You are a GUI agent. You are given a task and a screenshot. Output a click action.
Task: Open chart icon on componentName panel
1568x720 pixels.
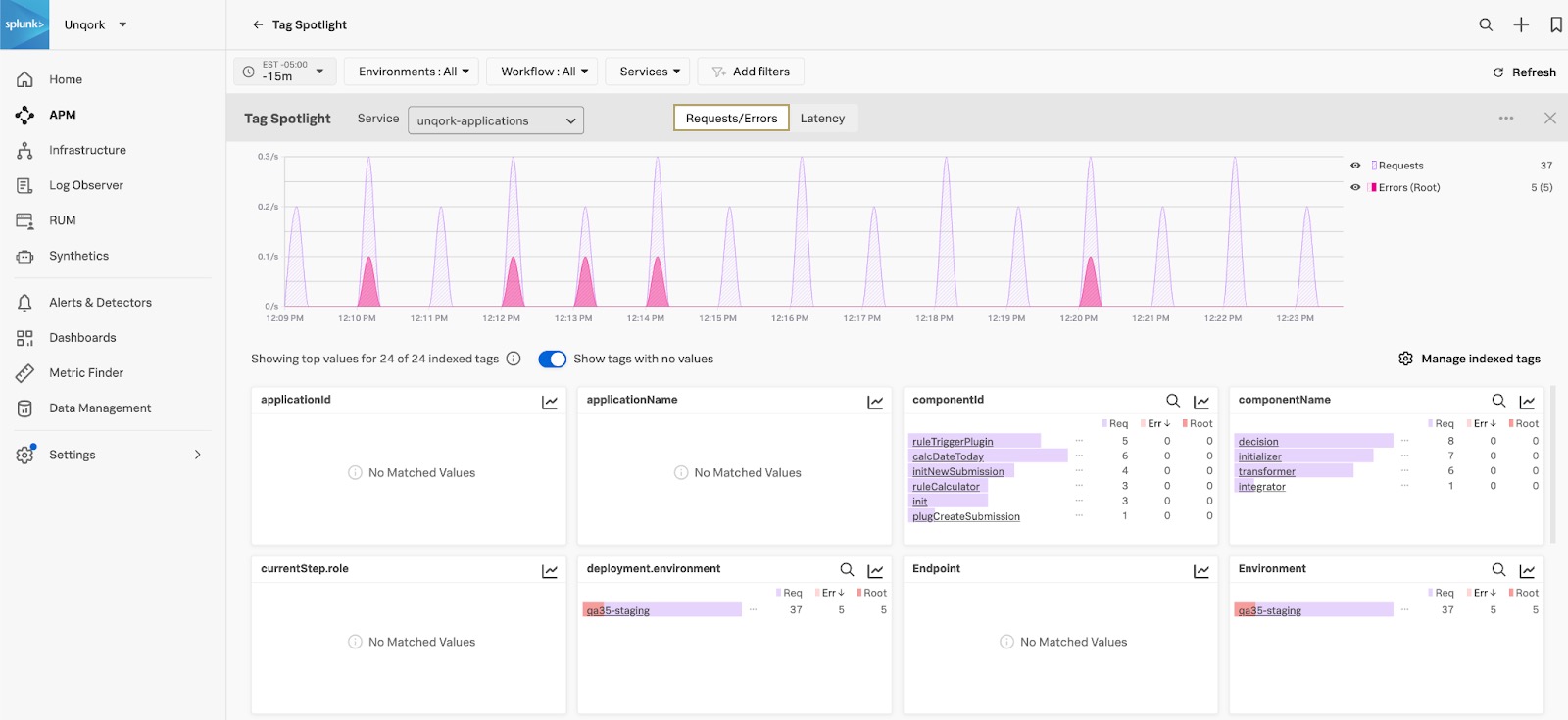(1527, 402)
